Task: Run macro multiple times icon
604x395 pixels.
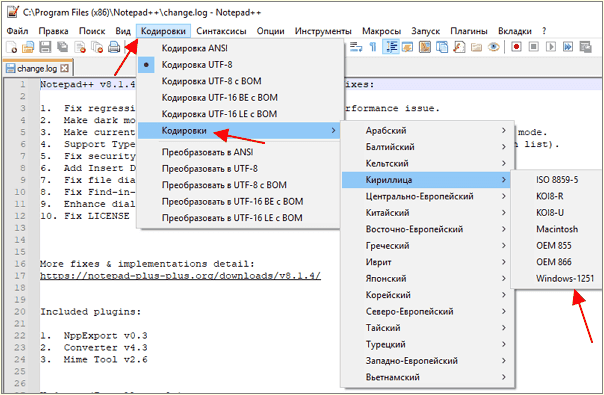Action: pyautogui.click(x=568, y=47)
